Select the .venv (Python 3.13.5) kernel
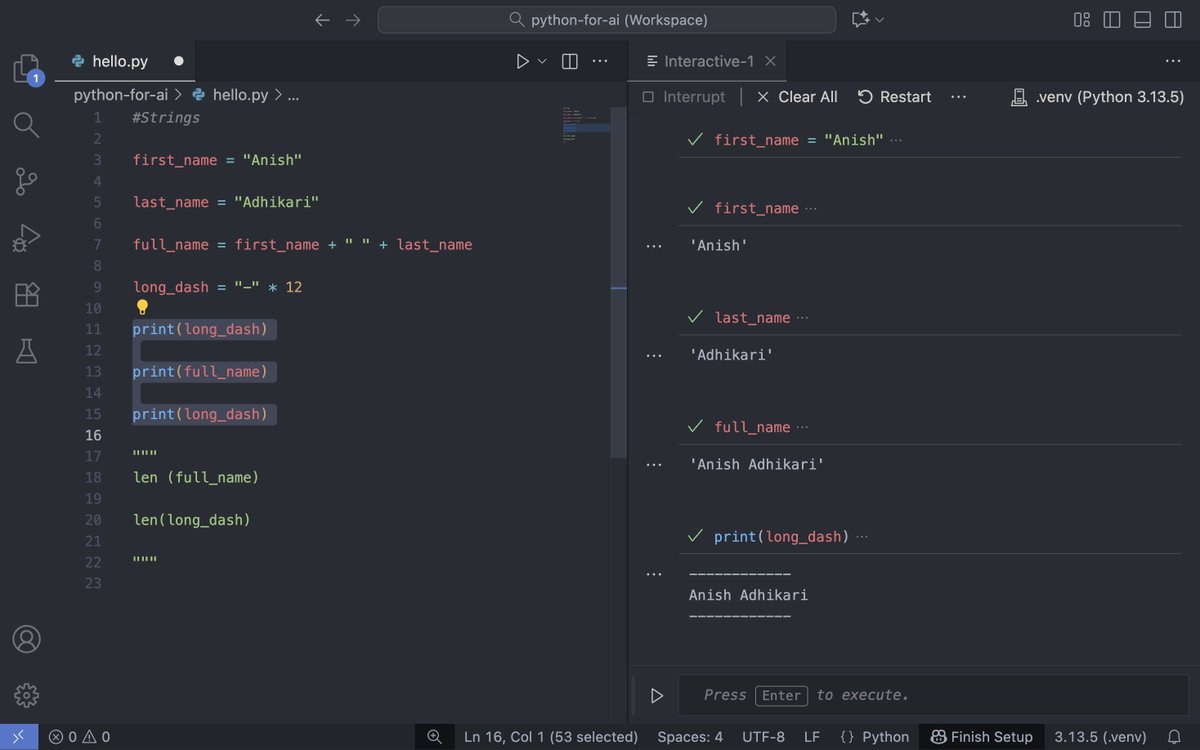The width and height of the screenshot is (1200, 750). (x=1097, y=97)
